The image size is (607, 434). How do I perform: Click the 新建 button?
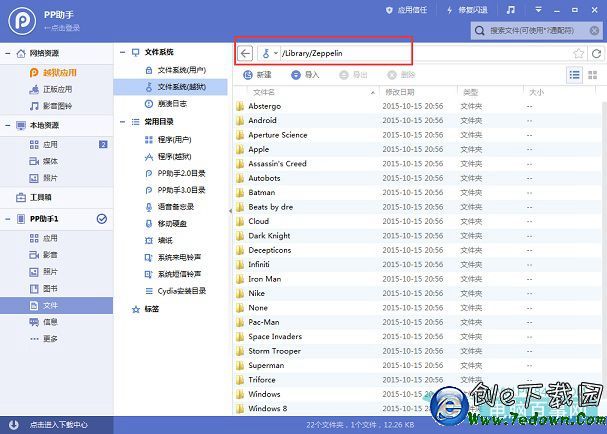tap(257, 75)
